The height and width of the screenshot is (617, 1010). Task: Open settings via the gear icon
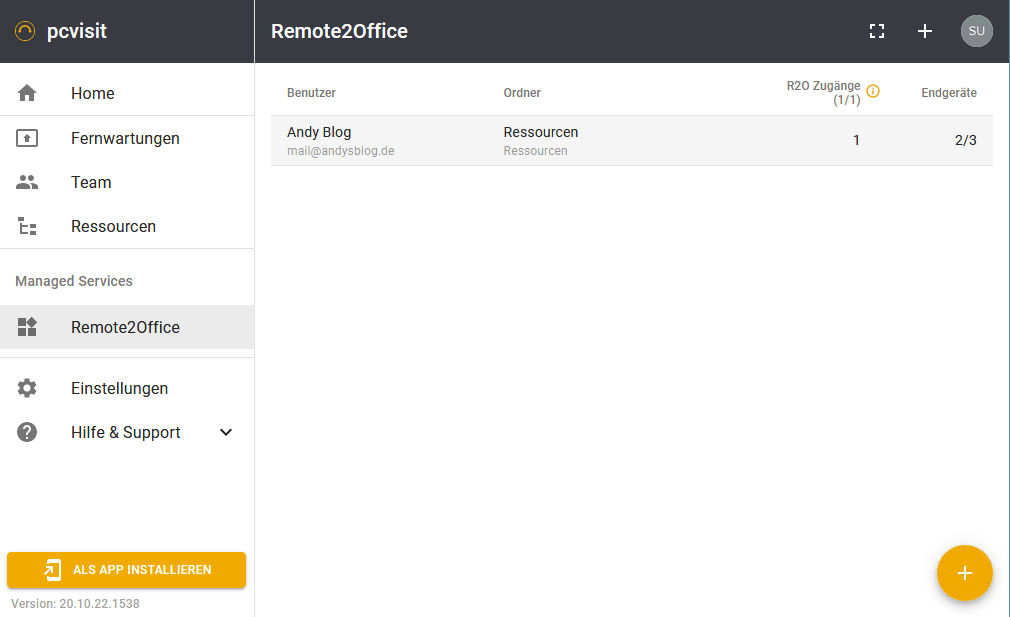click(x=27, y=388)
